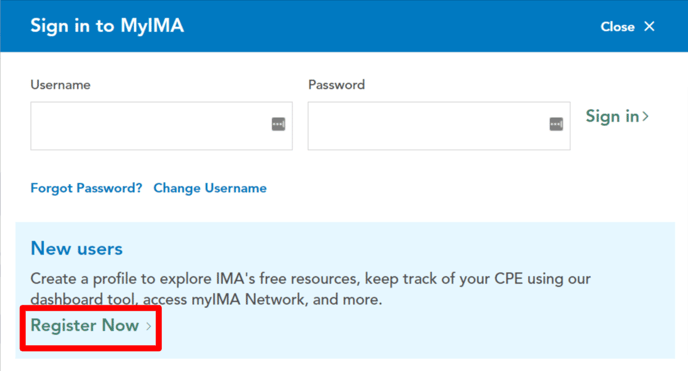Click the chevron arrow after Sign in

(x=645, y=116)
